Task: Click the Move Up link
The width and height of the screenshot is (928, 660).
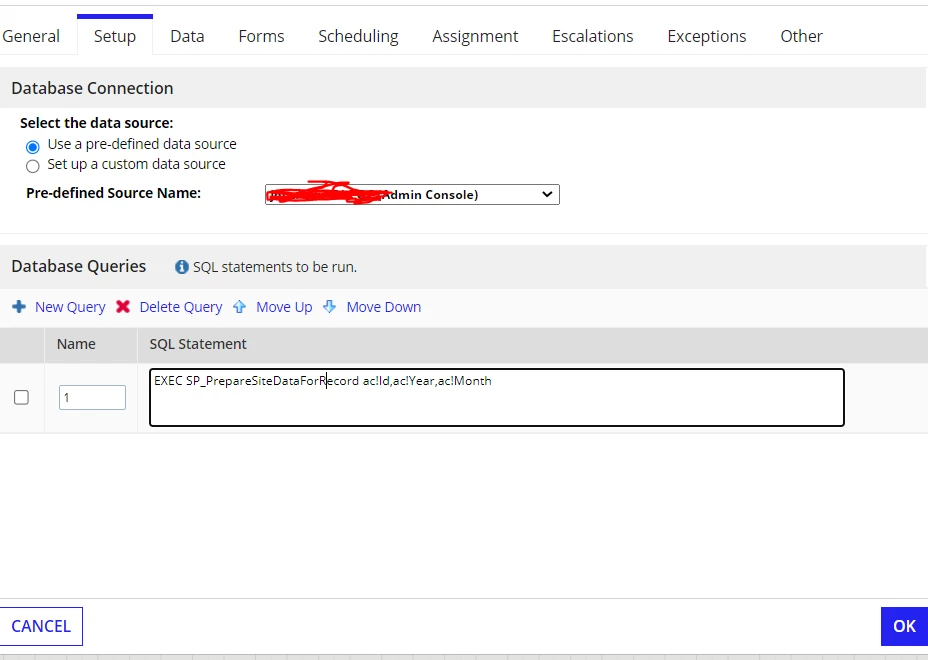Action: tap(284, 307)
